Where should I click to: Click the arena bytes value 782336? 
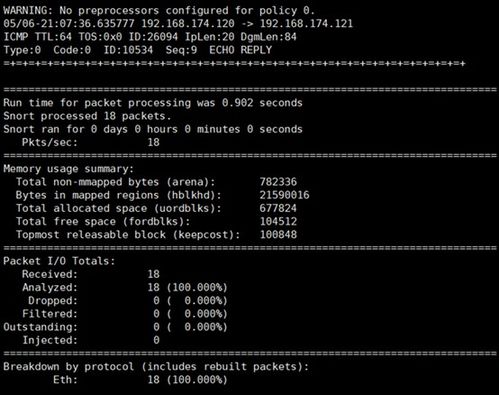point(278,182)
